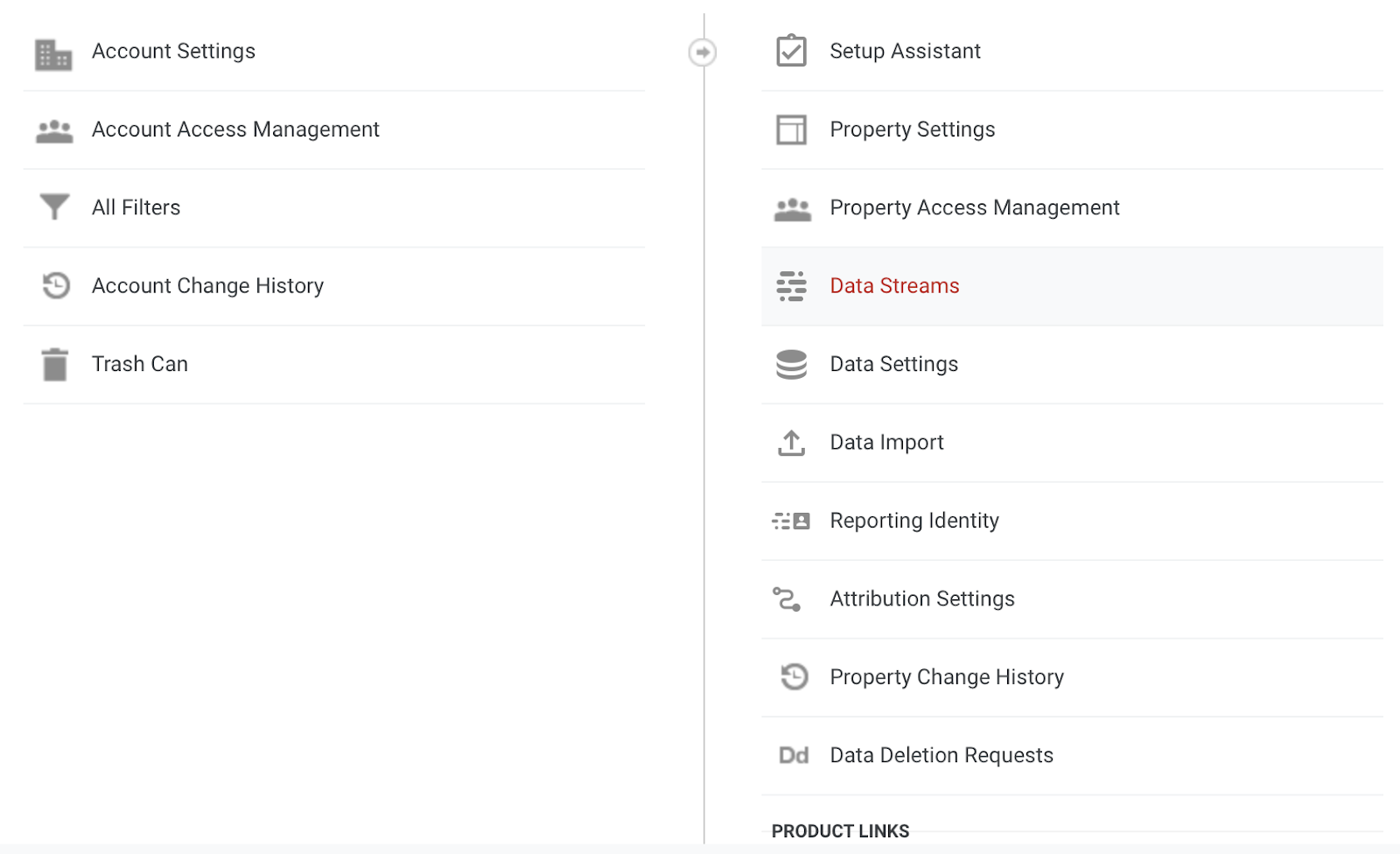Open Property Change History
1400x854 pixels.
pyautogui.click(x=946, y=677)
